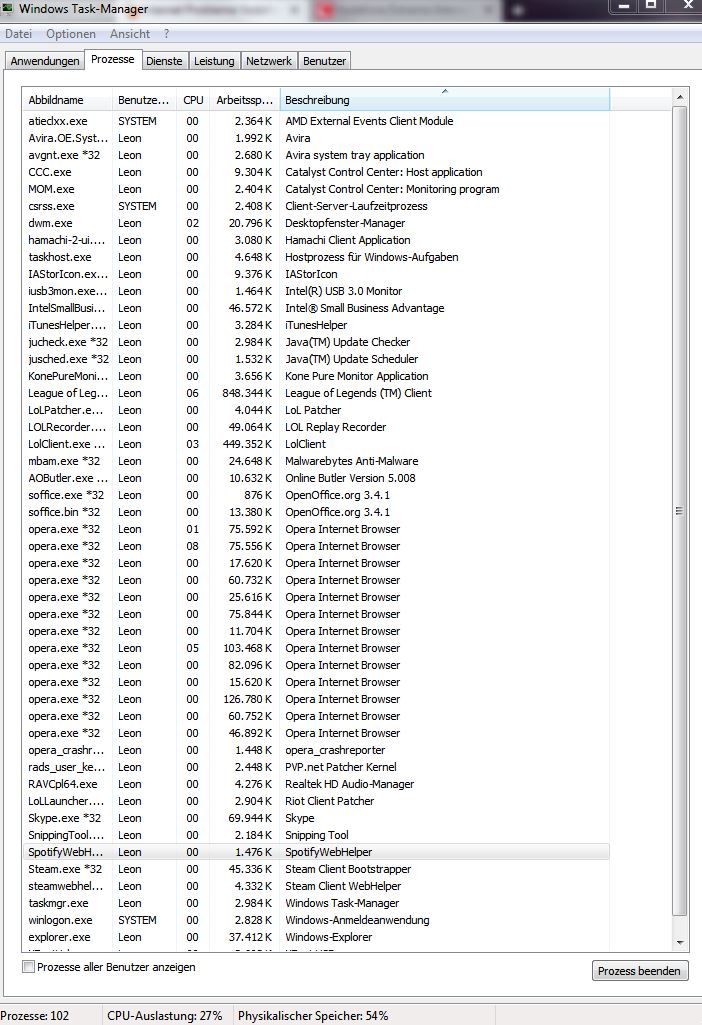Viewport: 702px width, 1025px height.
Task: Click the vertical scrollbar thumb
Action: pyautogui.click(x=680, y=511)
